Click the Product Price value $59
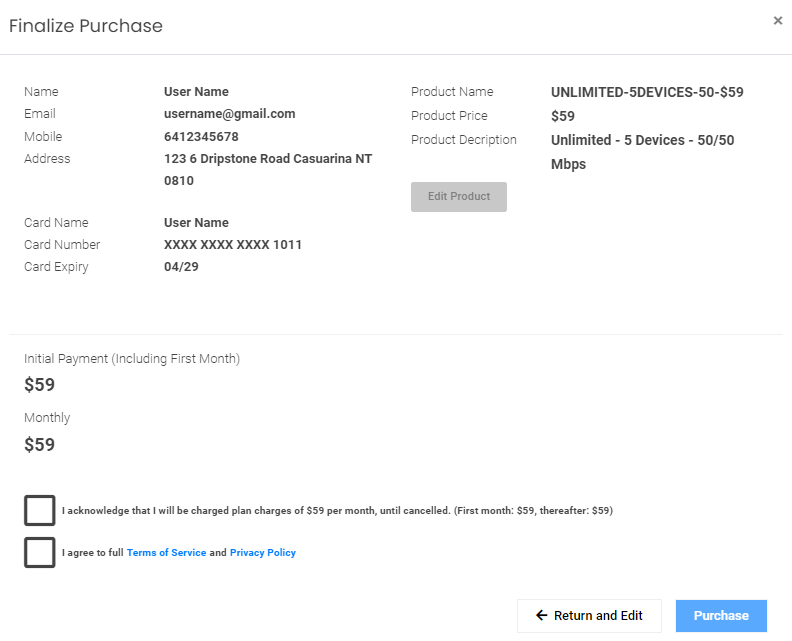Image resolution: width=792 pixels, height=641 pixels. pos(563,116)
